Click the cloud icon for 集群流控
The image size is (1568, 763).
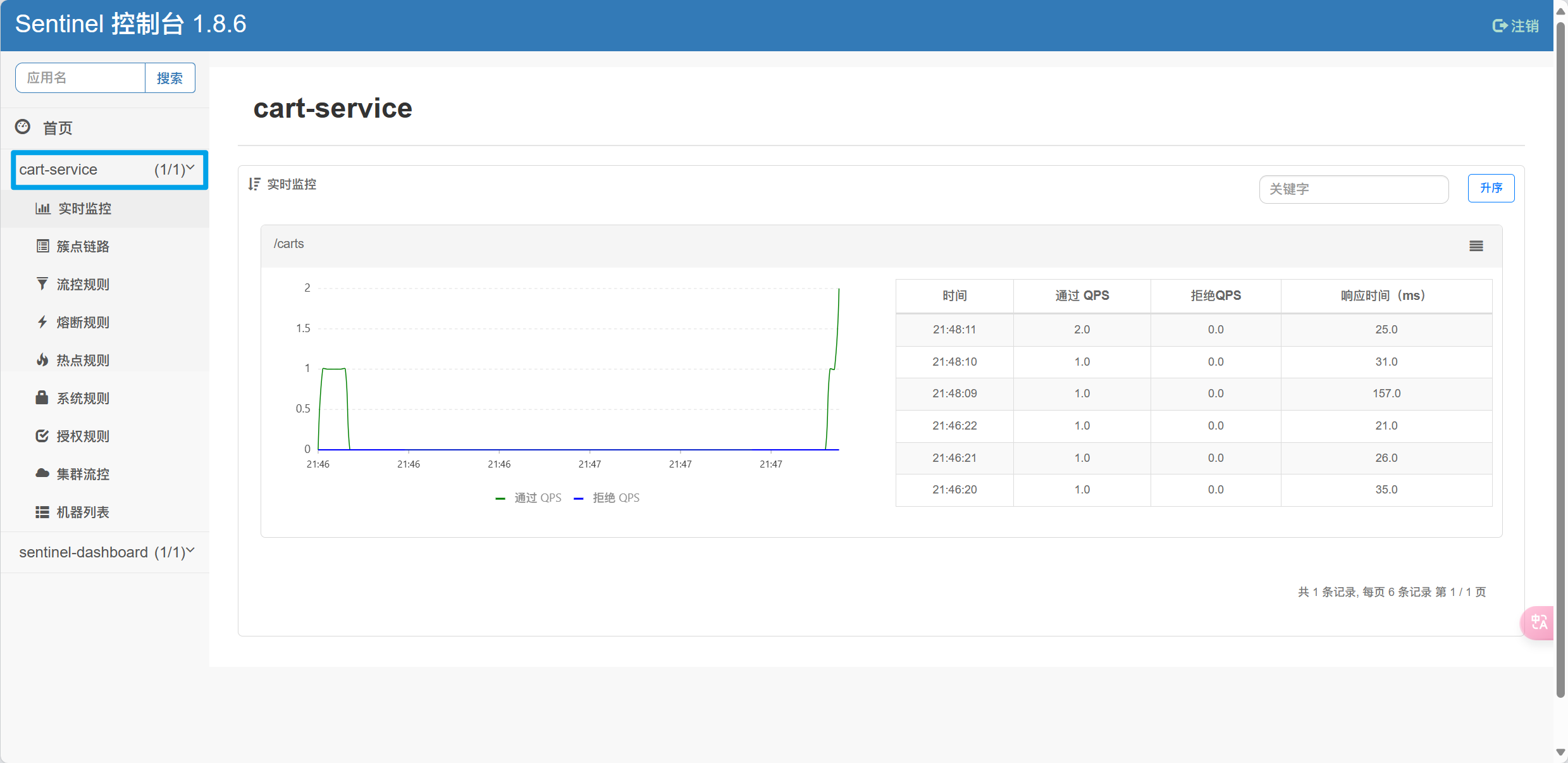click(x=42, y=474)
